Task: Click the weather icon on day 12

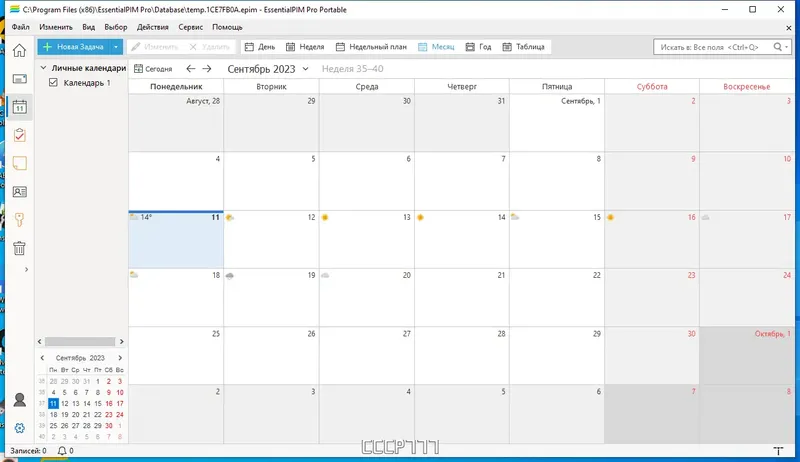Action: [230, 218]
